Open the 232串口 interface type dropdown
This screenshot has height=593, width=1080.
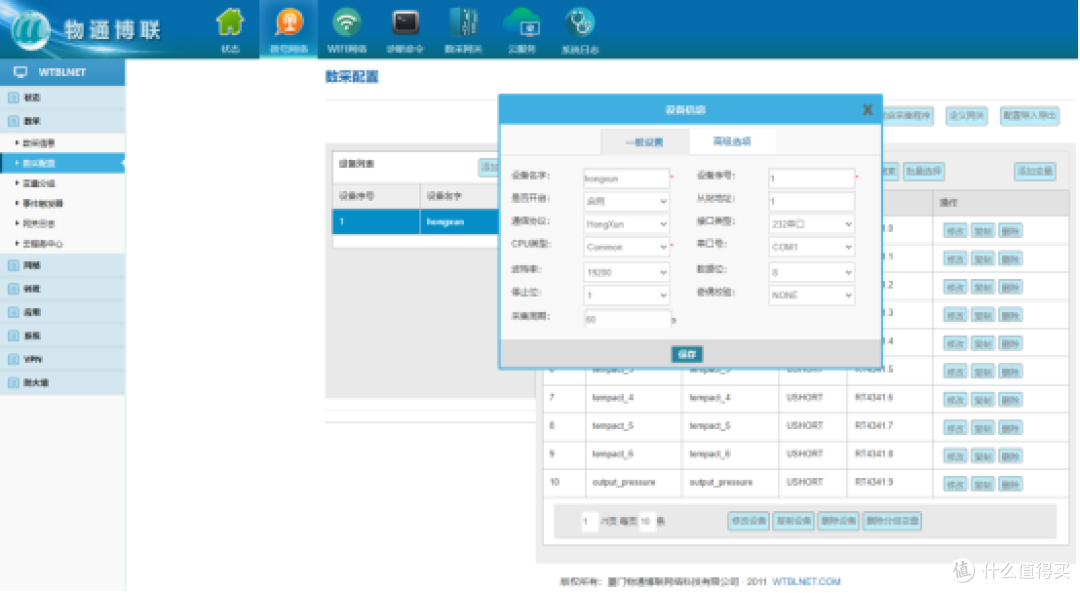tap(811, 224)
